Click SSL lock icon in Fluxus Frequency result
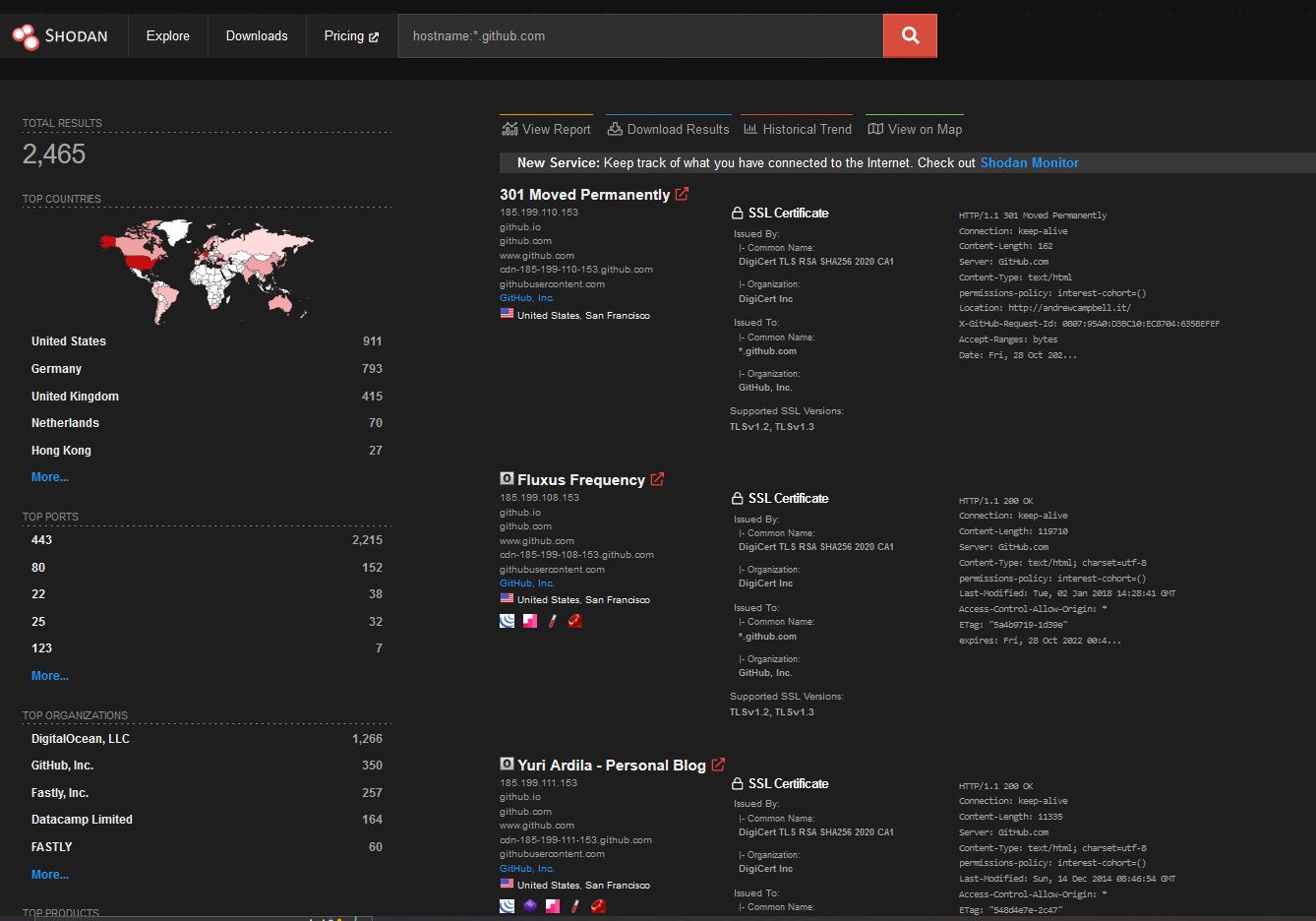 [x=737, y=498]
